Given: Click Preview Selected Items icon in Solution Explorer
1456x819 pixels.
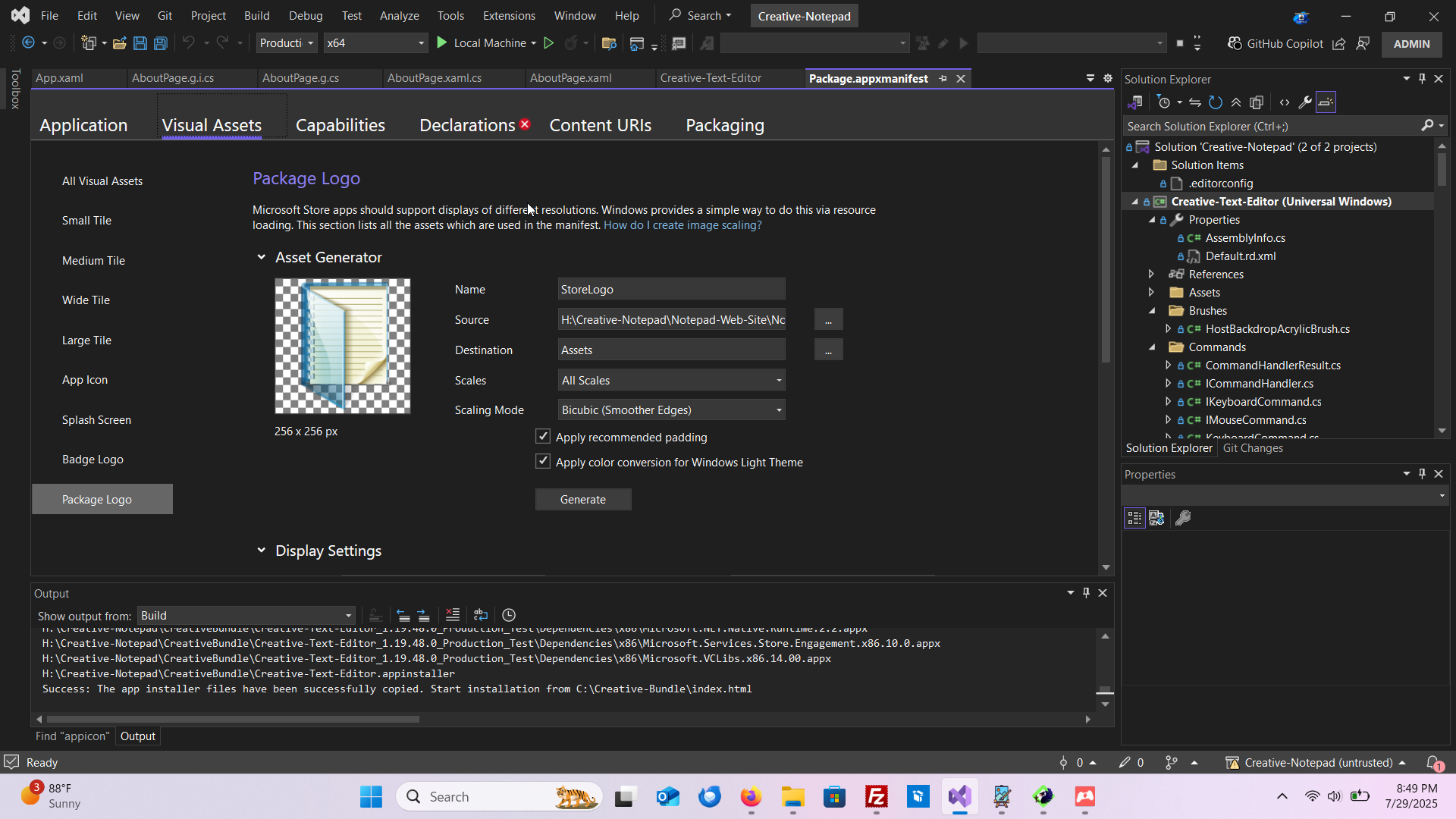Looking at the screenshot, I should [1326, 102].
